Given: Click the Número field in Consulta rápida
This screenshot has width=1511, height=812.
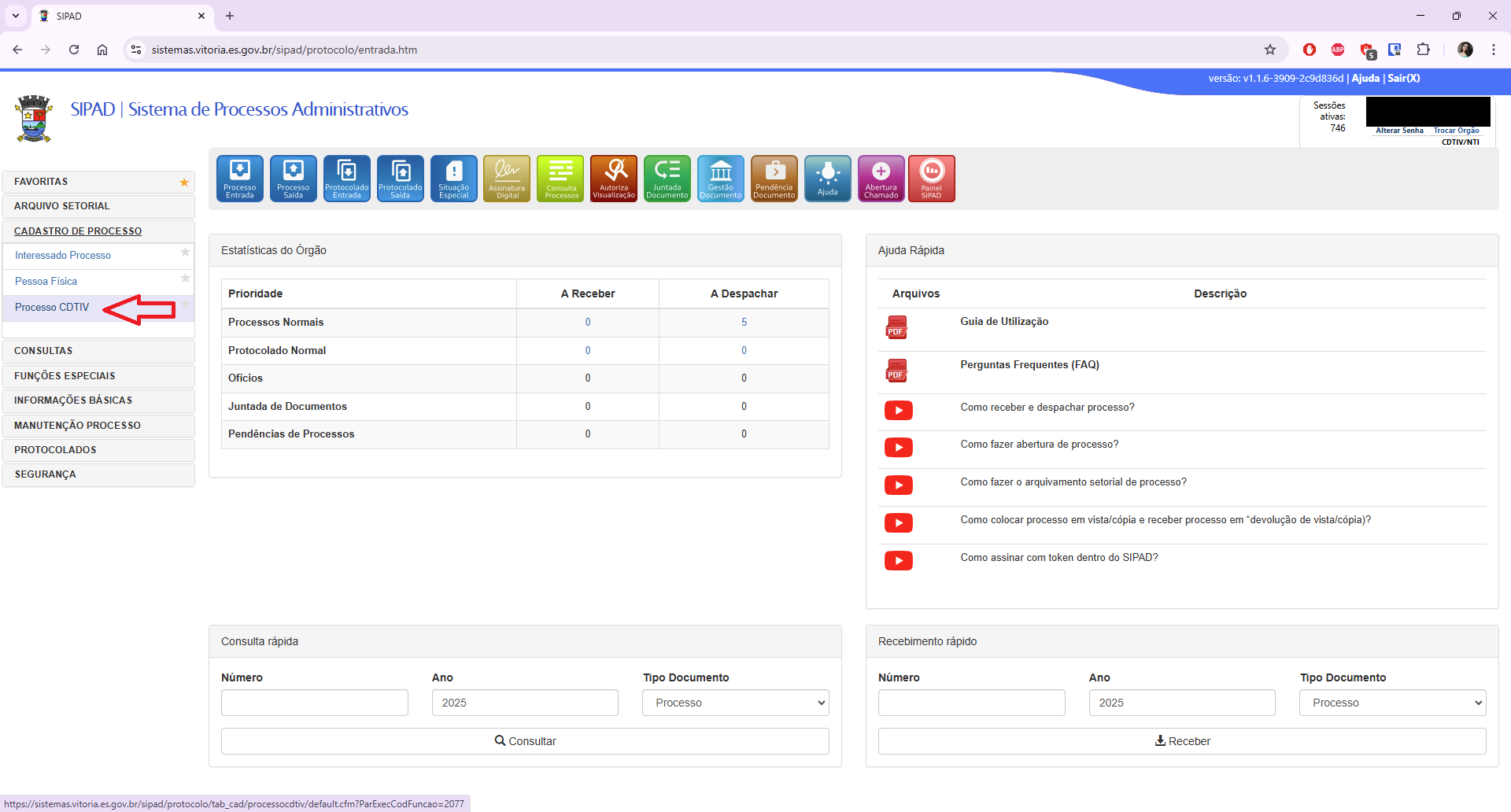Looking at the screenshot, I should 315,703.
